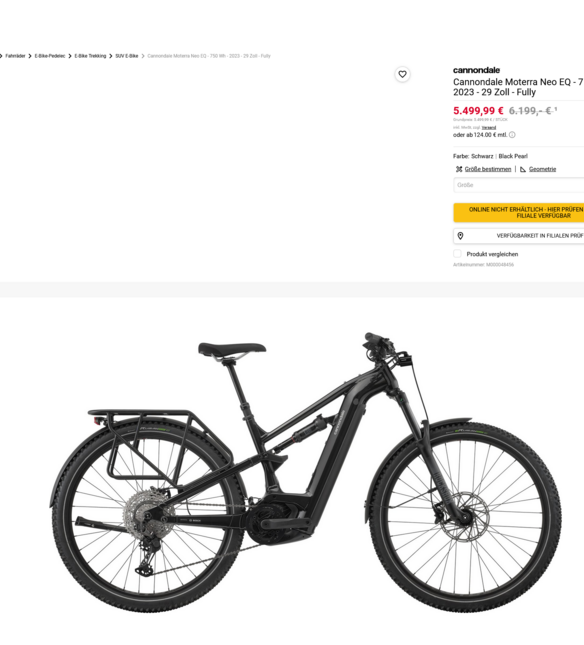Follow the Versand shipping link

[x=489, y=128]
